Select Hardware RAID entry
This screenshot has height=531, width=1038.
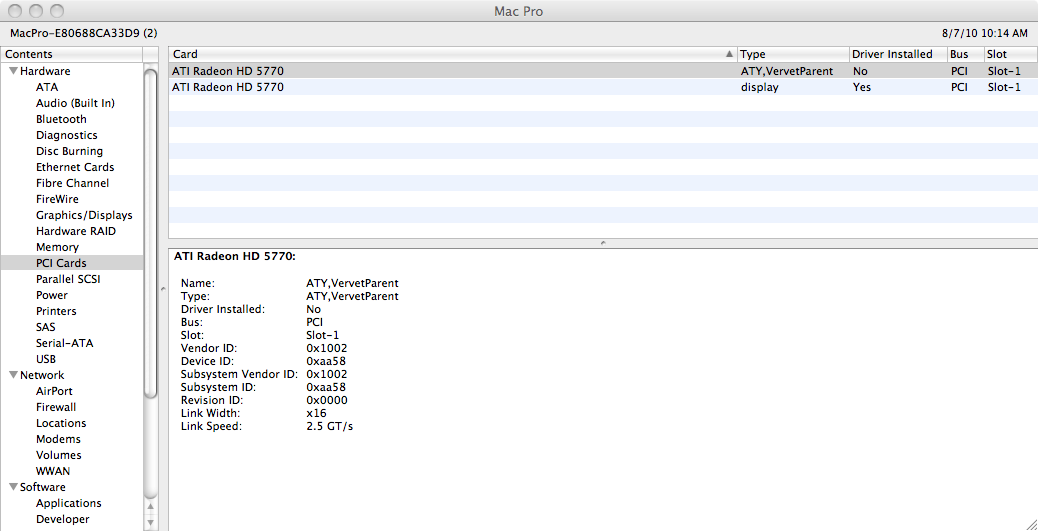(76, 231)
